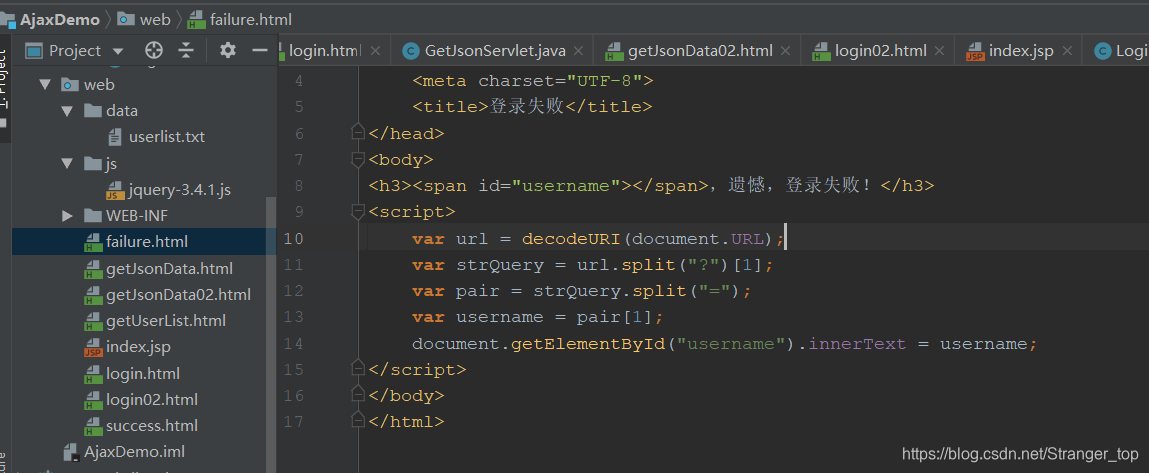Select getUserList.html in project tree

[x=166, y=321]
